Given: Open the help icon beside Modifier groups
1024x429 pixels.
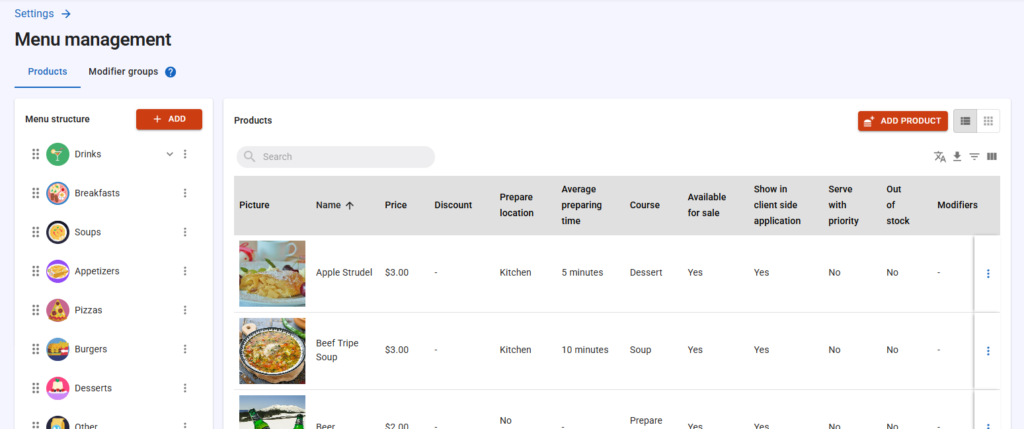Looking at the screenshot, I should [170, 72].
